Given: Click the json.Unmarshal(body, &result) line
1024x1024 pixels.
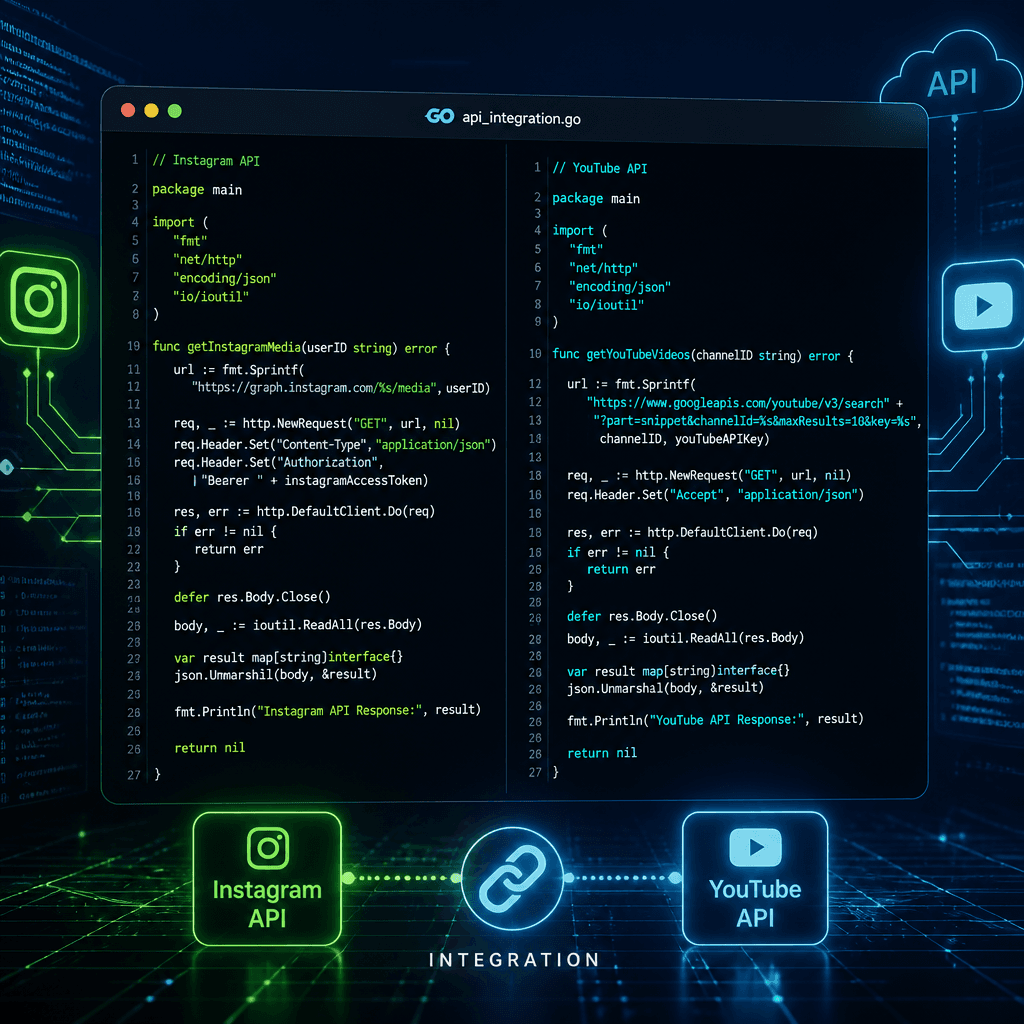Looking at the screenshot, I should (665, 688).
